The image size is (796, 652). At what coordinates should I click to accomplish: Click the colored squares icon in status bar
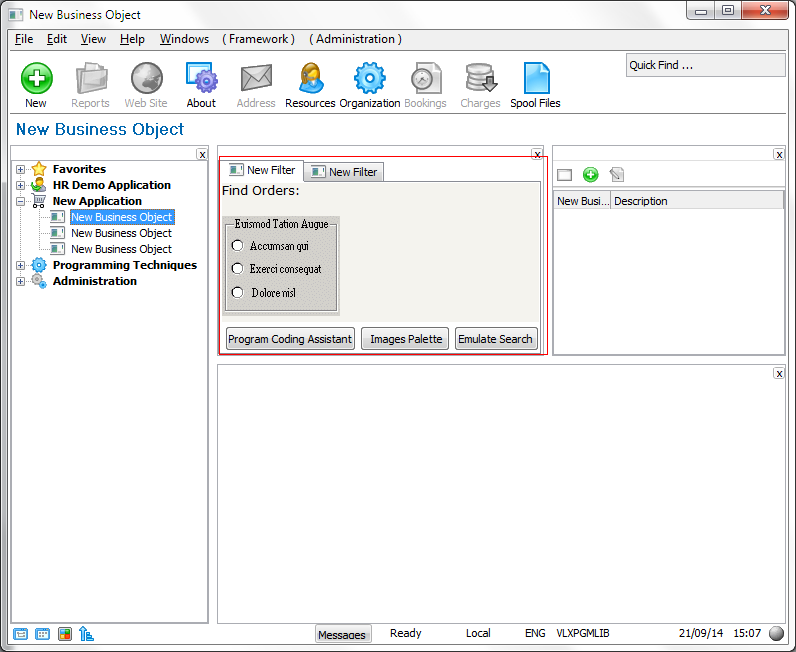coord(65,634)
